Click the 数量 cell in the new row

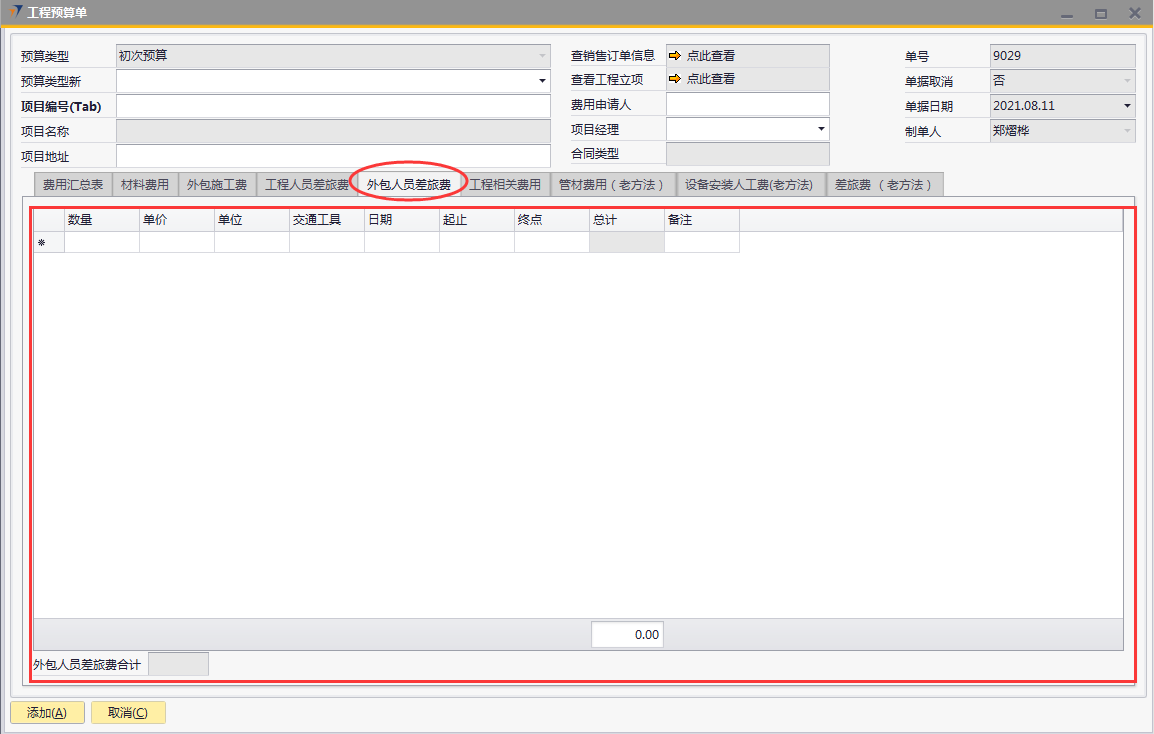(101, 242)
